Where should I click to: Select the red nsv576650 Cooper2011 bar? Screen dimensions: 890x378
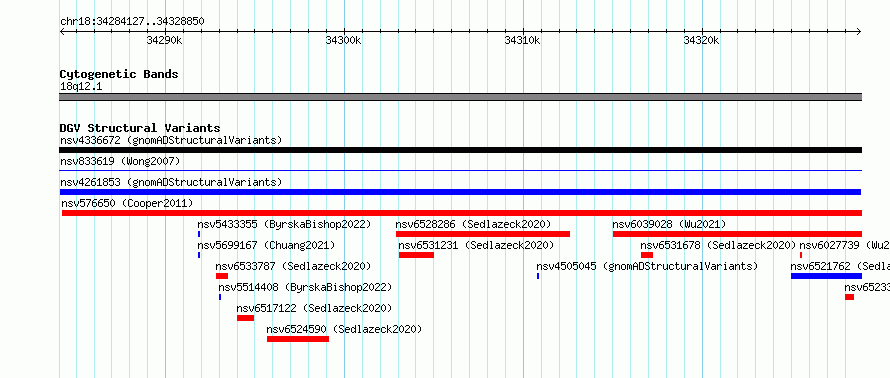[x=462, y=213]
